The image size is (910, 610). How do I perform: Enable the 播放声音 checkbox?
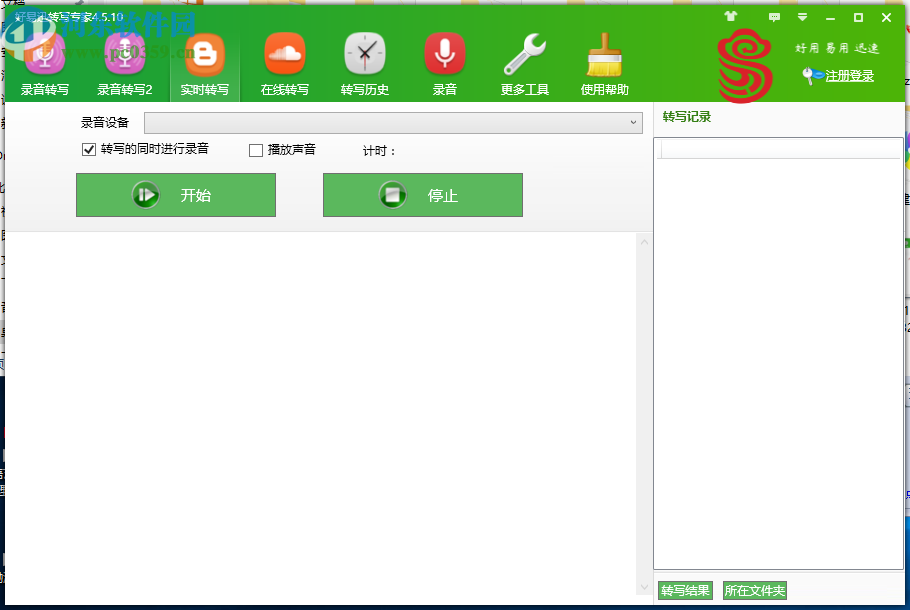pos(256,149)
